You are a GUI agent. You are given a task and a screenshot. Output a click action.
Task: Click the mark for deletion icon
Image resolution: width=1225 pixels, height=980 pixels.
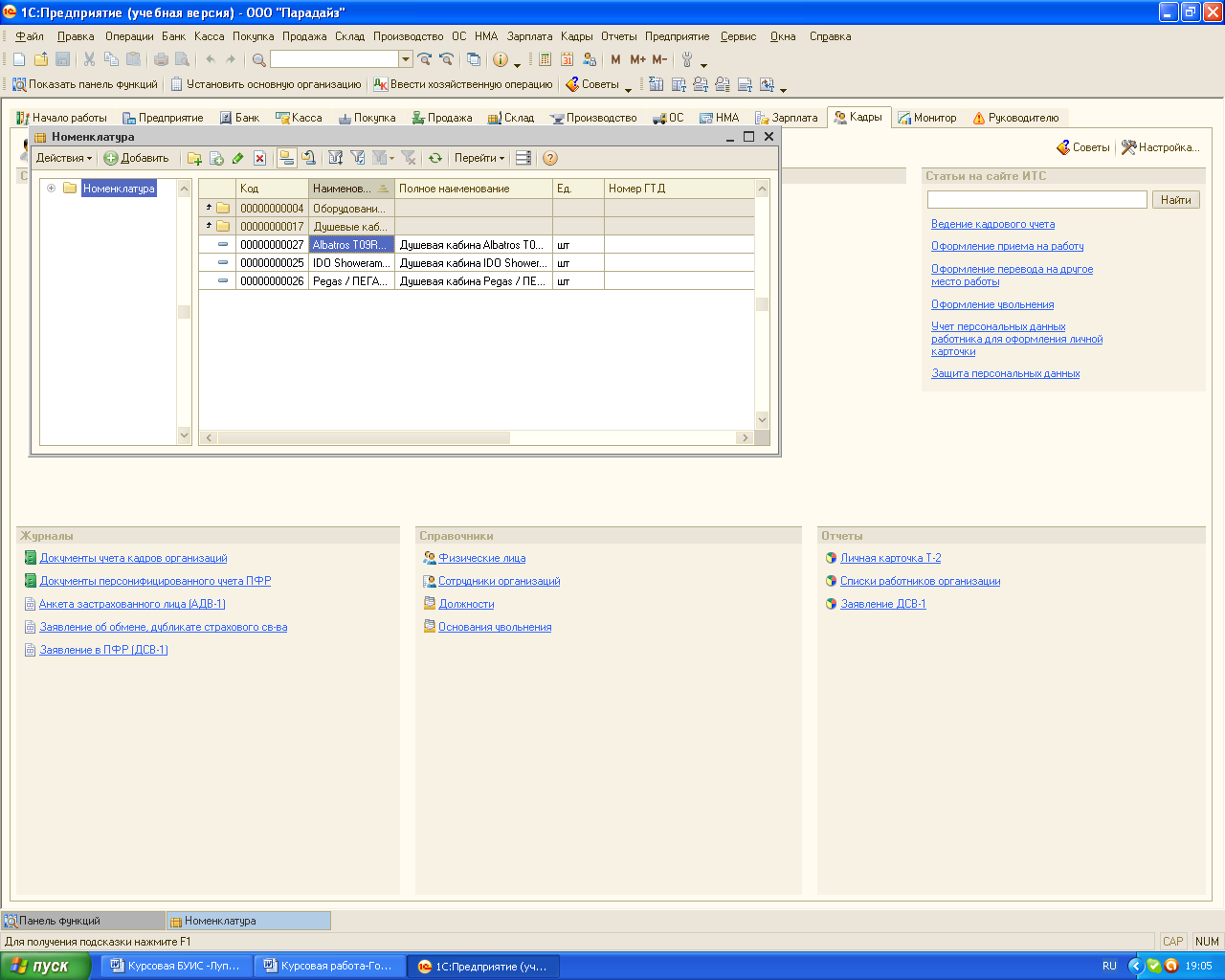point(259,159)
